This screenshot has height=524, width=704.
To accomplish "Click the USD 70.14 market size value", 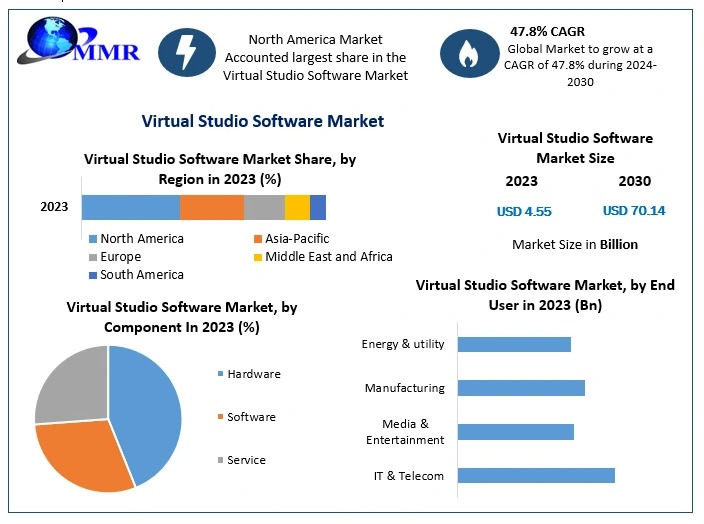I will pyautogui.click(x=634, y=211).
